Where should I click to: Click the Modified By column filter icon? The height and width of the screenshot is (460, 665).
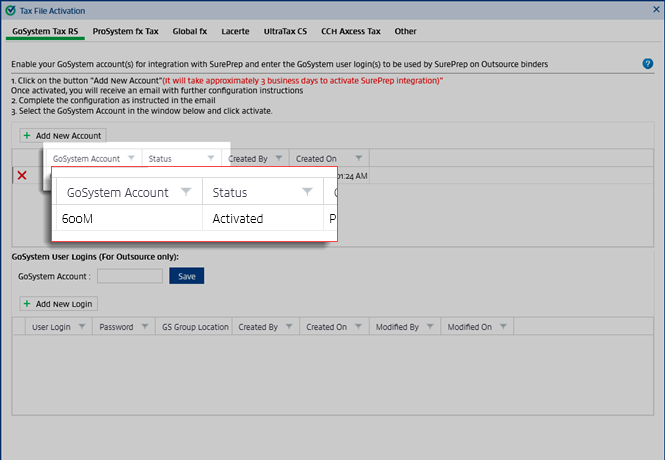click(430, 327)
